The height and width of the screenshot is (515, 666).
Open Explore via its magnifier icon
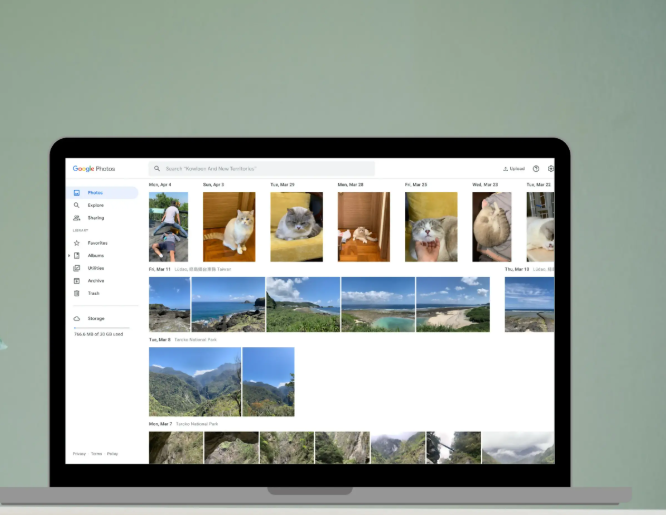pyautogui.click(x=76, y=205)
